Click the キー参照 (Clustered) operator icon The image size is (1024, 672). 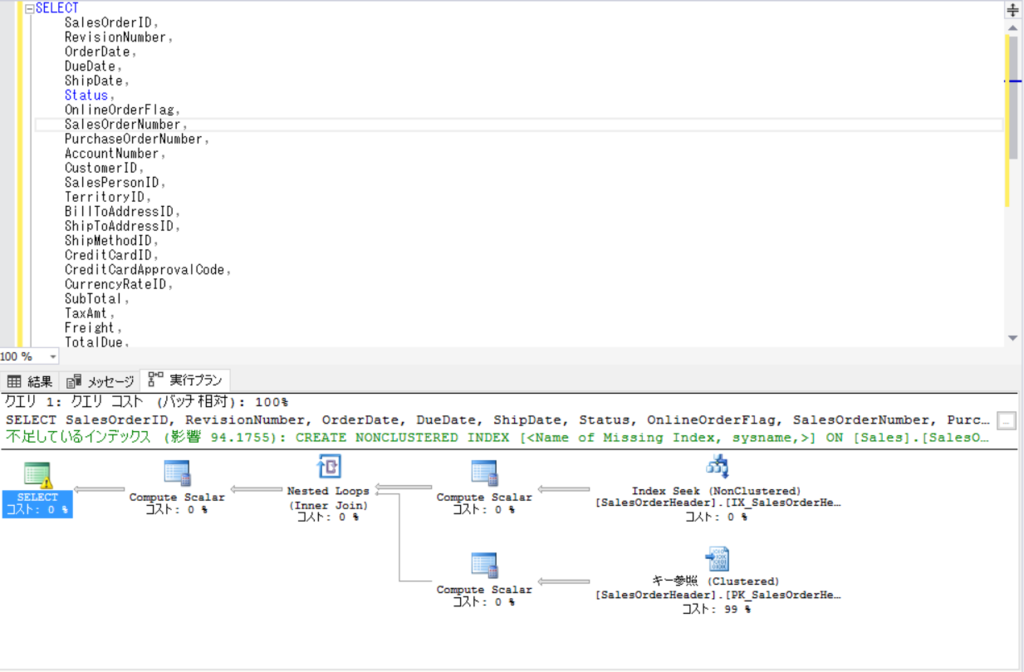click(717, 559)
